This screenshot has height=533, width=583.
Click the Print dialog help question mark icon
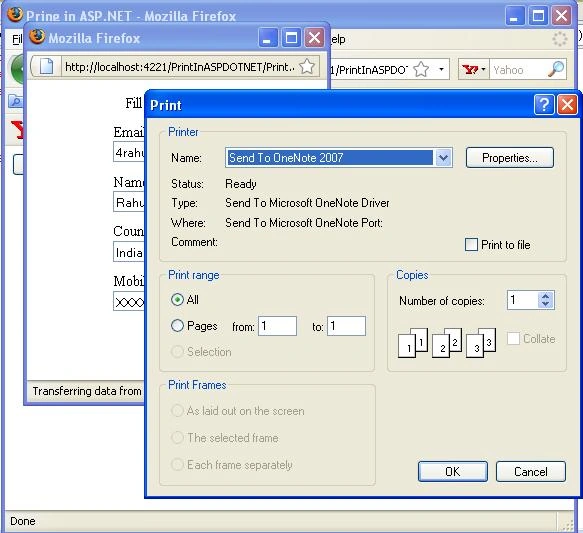(x=544, y=104)
